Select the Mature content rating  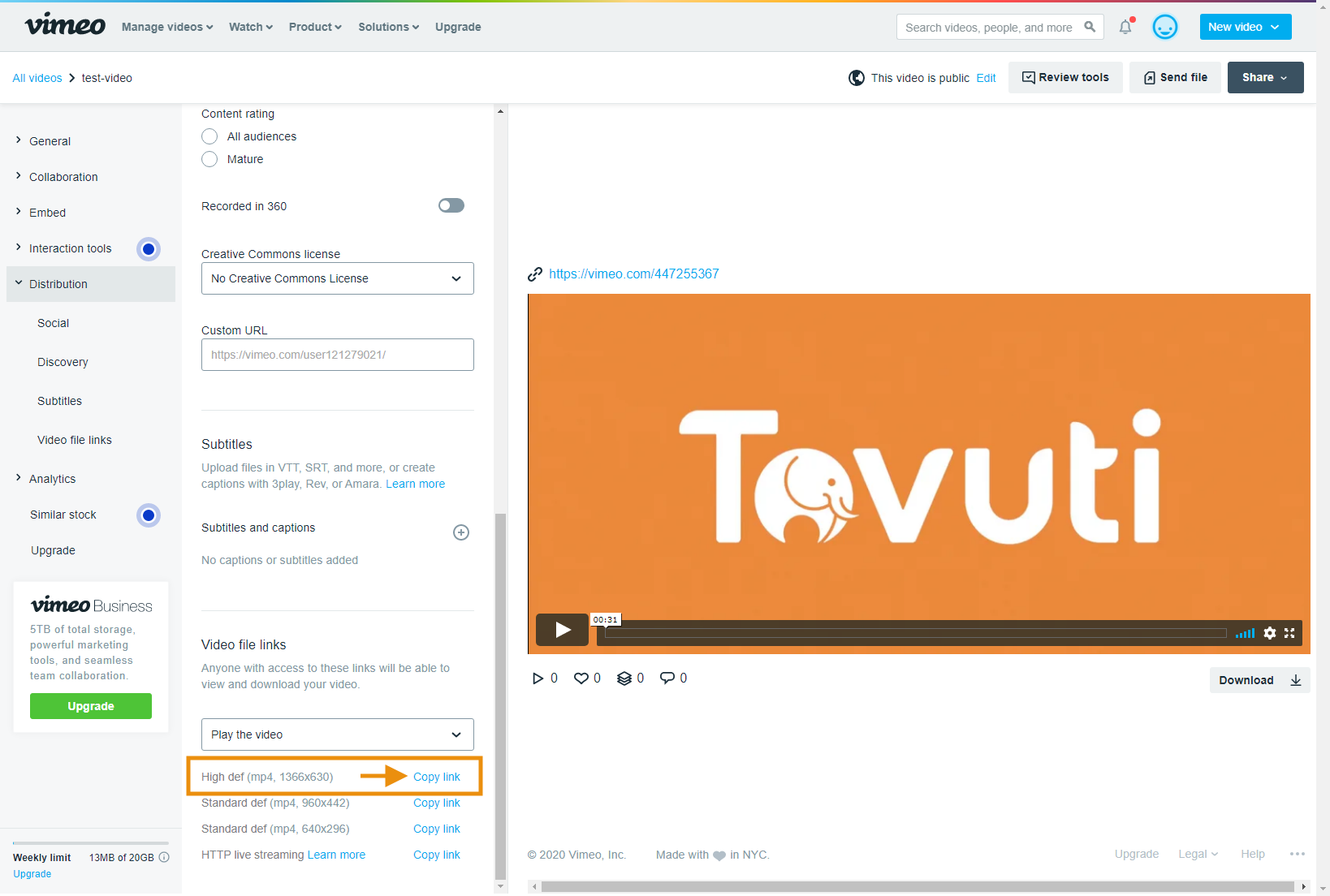tap(209, 159)
